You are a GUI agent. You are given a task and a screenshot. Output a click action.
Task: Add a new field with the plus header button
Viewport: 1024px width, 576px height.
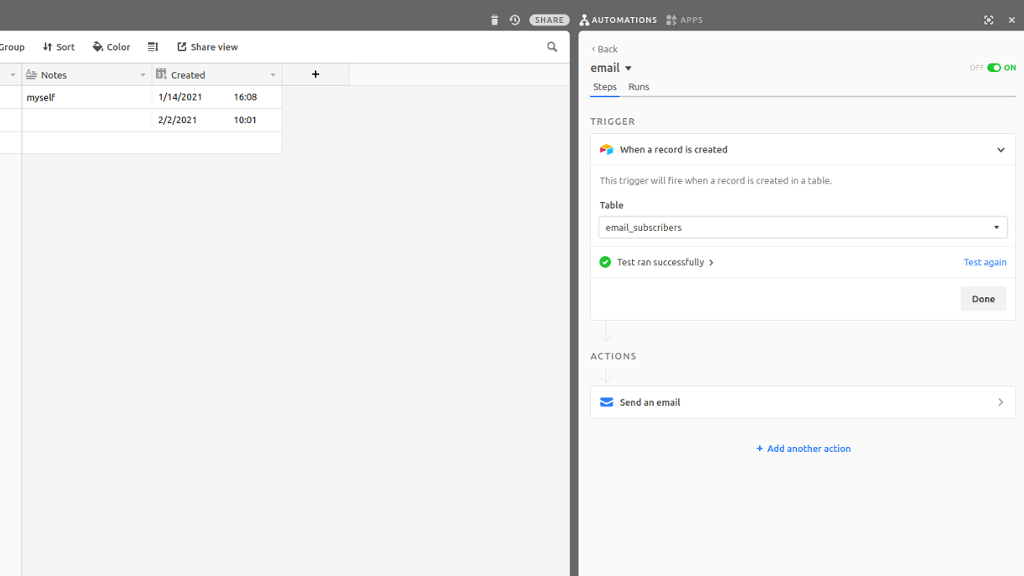coord(315,74)
